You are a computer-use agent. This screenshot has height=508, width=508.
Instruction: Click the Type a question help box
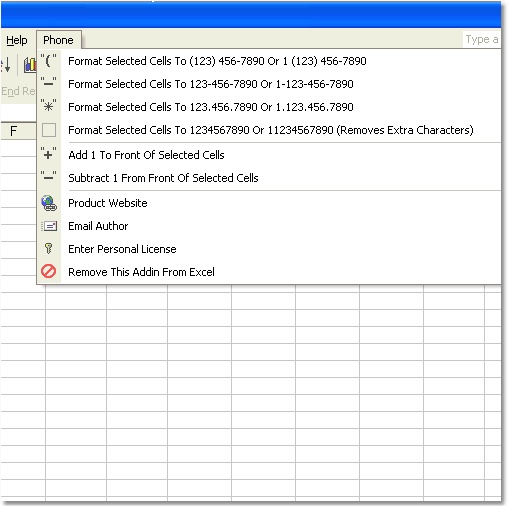482,39
